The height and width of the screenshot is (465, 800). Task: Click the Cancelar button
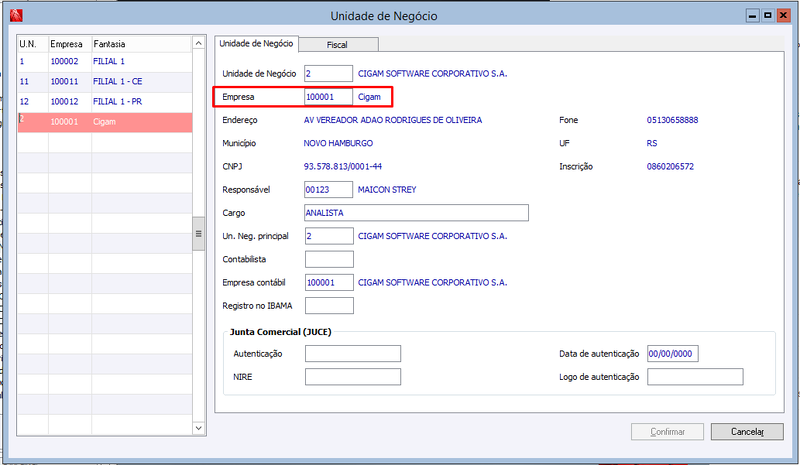[x=747, y=432]
